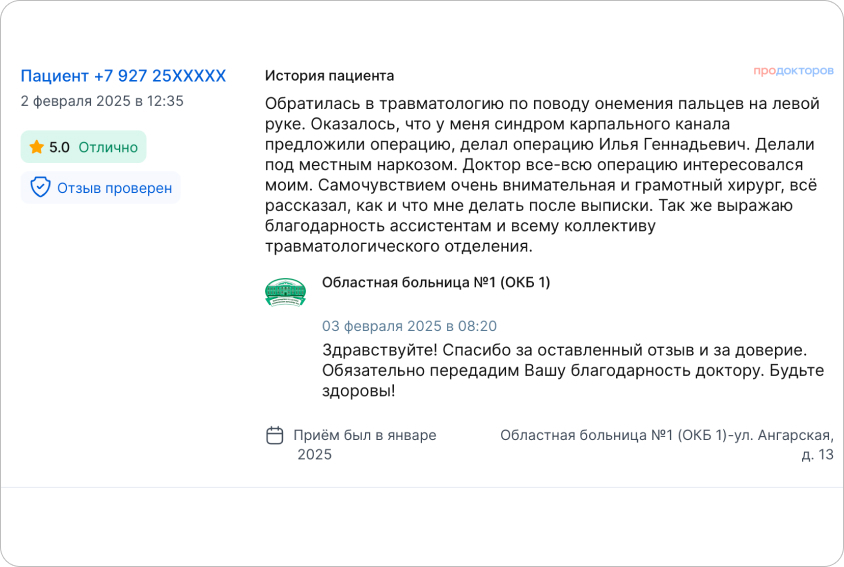Screen dimensions: 844x567
Task: Click the shield checkmark verified icon
Action: [x=40, y=187]
